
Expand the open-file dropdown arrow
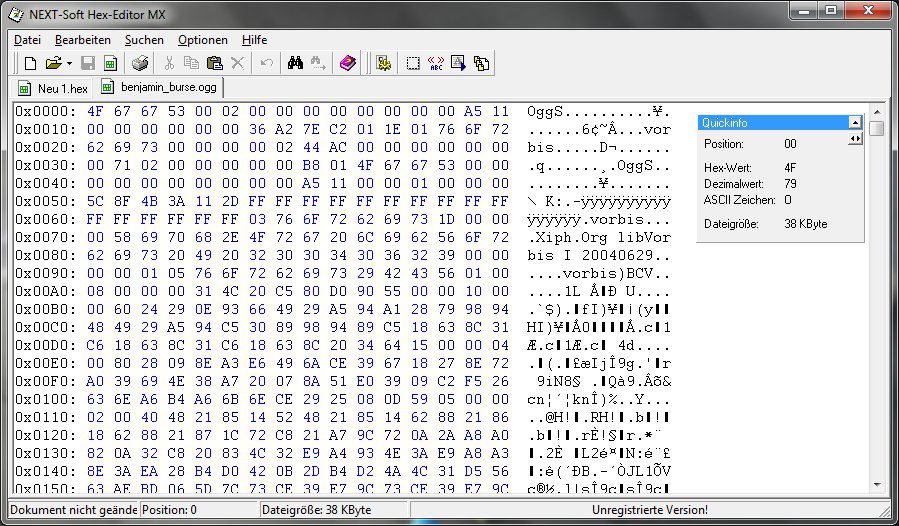click(68, 63)
